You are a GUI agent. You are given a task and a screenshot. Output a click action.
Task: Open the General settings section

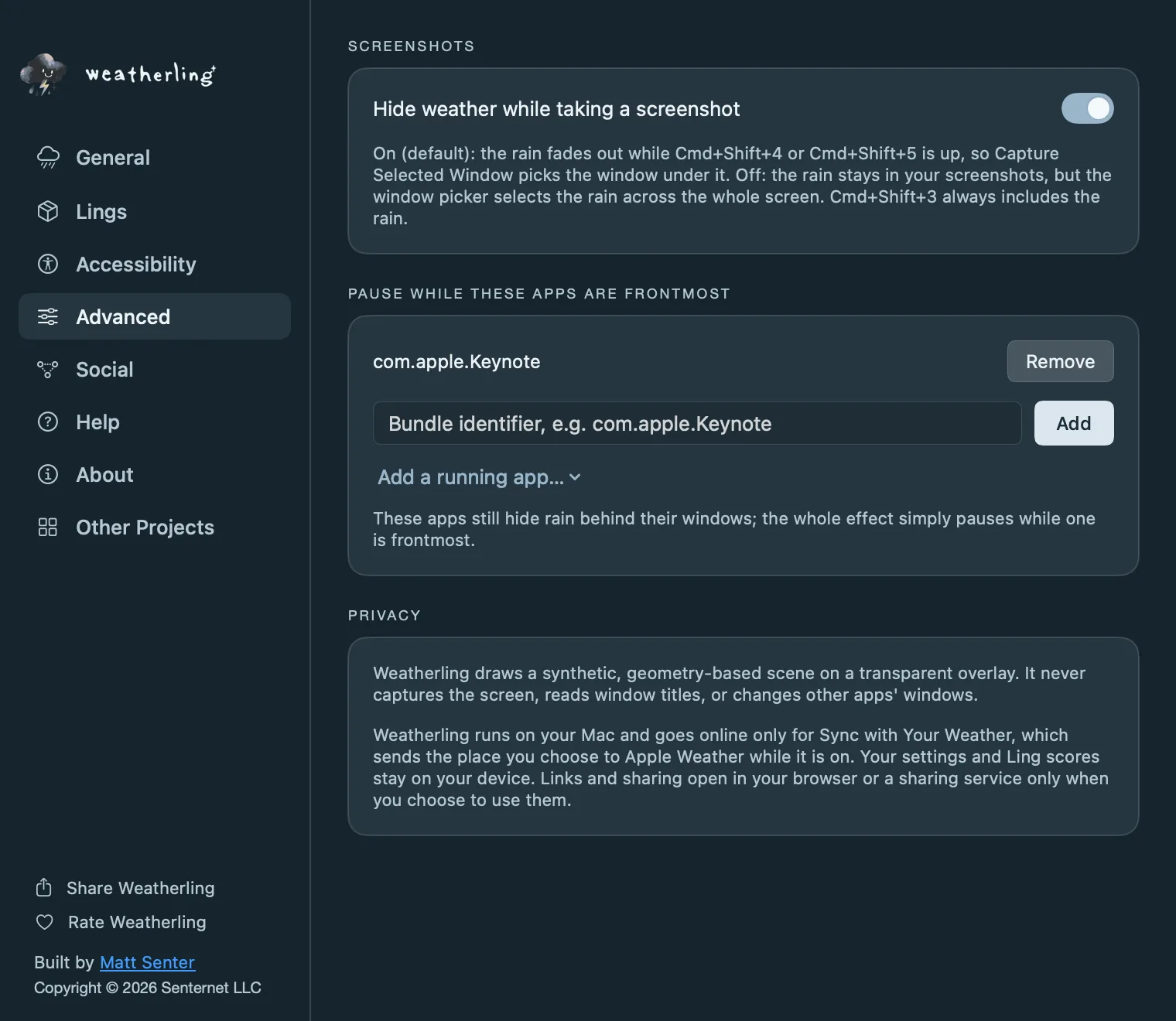155,157
